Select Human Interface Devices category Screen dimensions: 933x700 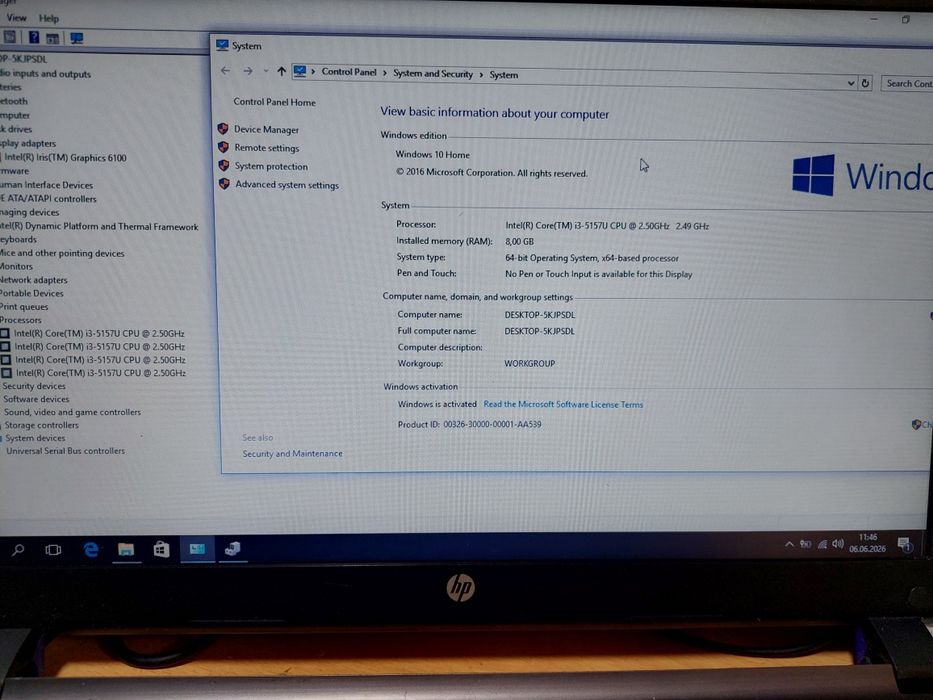pos(46,185)
